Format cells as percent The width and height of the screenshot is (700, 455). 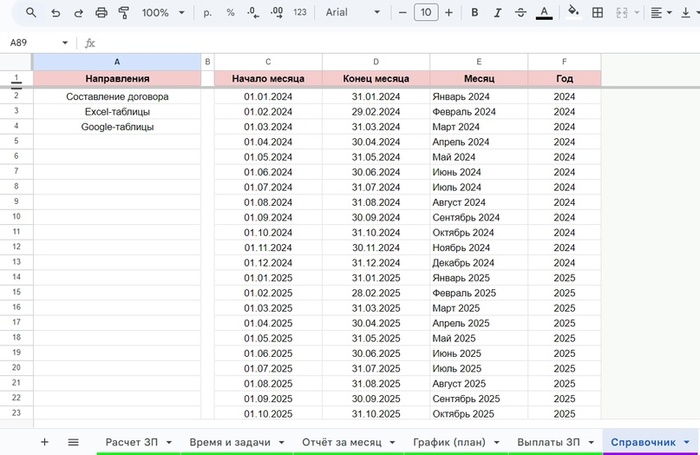click(230, 13)
